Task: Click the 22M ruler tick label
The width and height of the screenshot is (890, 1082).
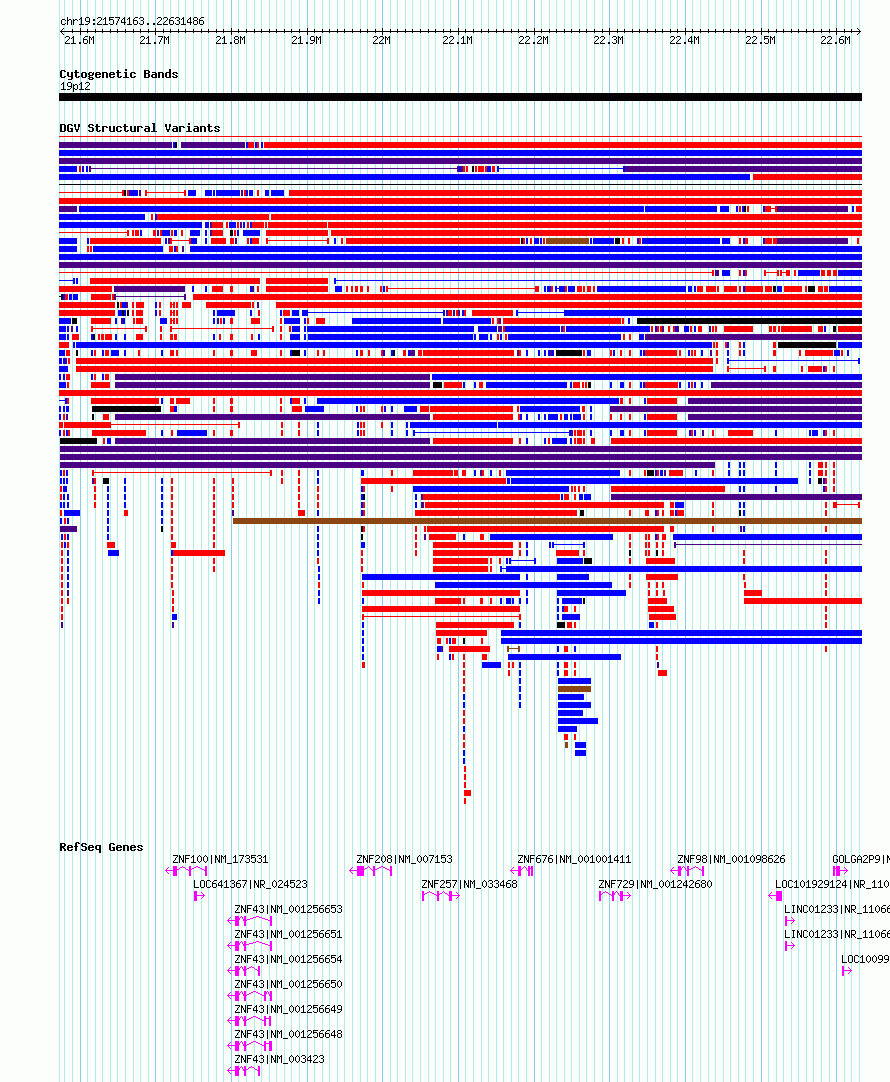Action: (382, 41)
